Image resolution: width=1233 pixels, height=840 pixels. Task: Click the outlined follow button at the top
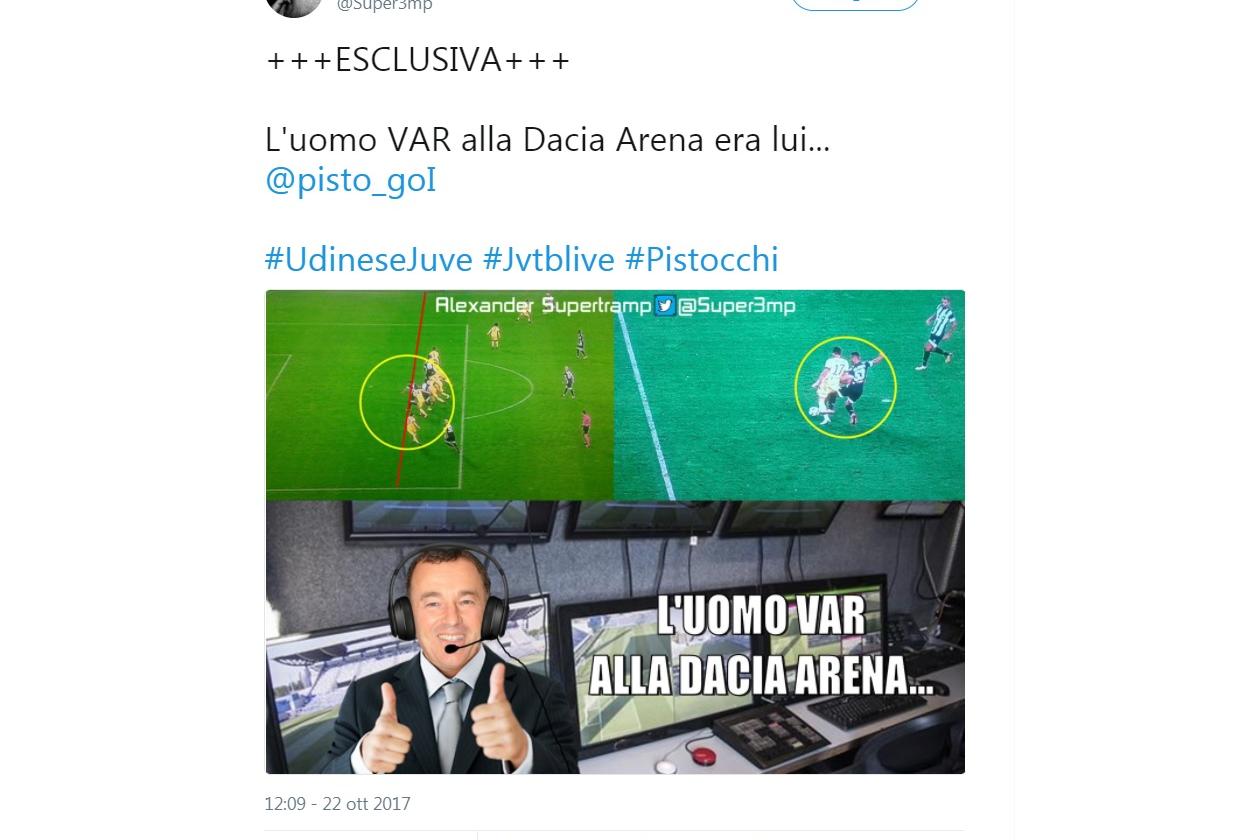pos(855,4)
